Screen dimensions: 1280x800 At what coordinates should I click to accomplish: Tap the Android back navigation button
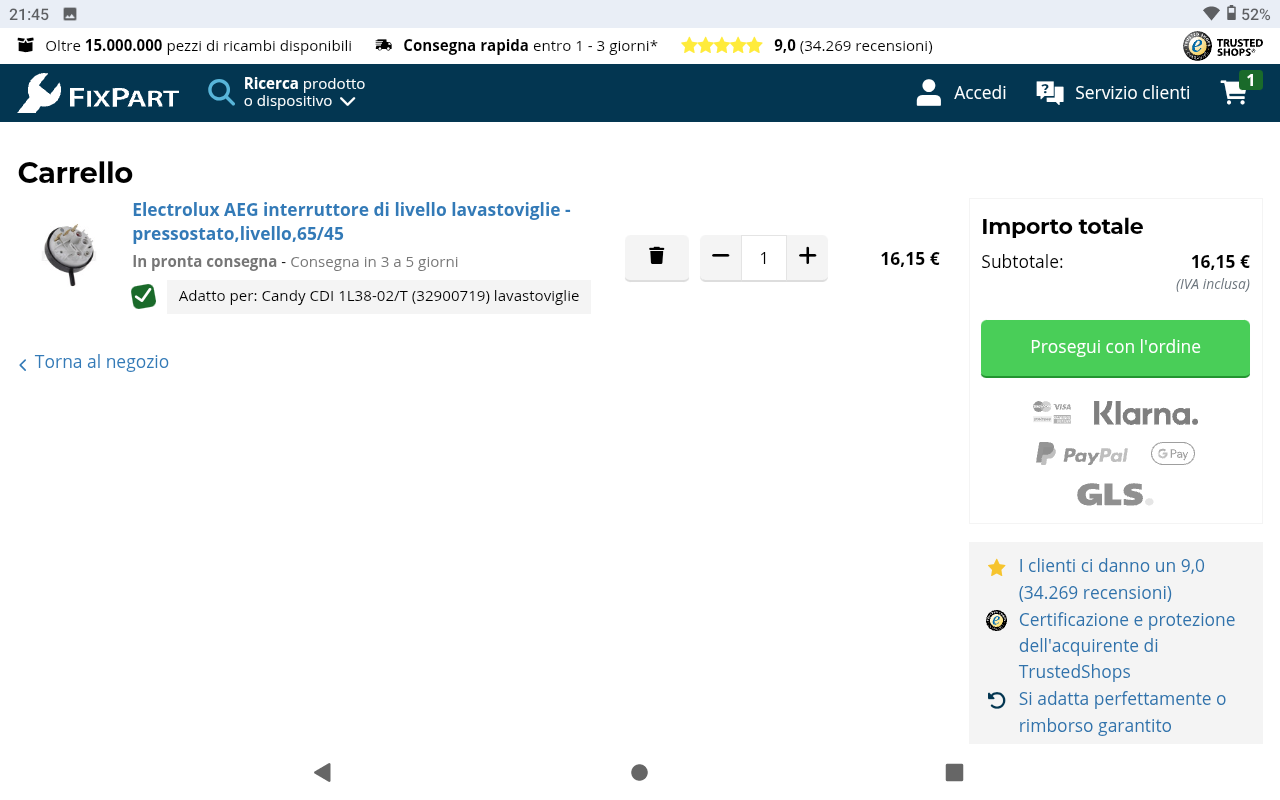coord(322,772)
